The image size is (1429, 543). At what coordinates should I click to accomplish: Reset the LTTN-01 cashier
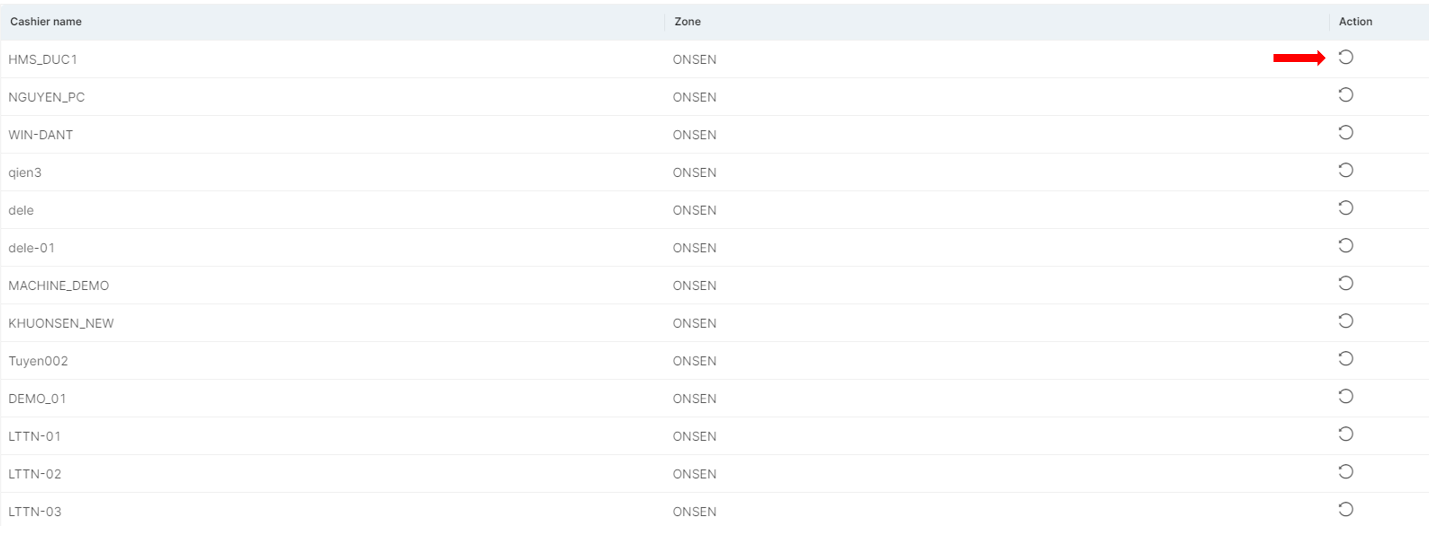coord(1345,434)
